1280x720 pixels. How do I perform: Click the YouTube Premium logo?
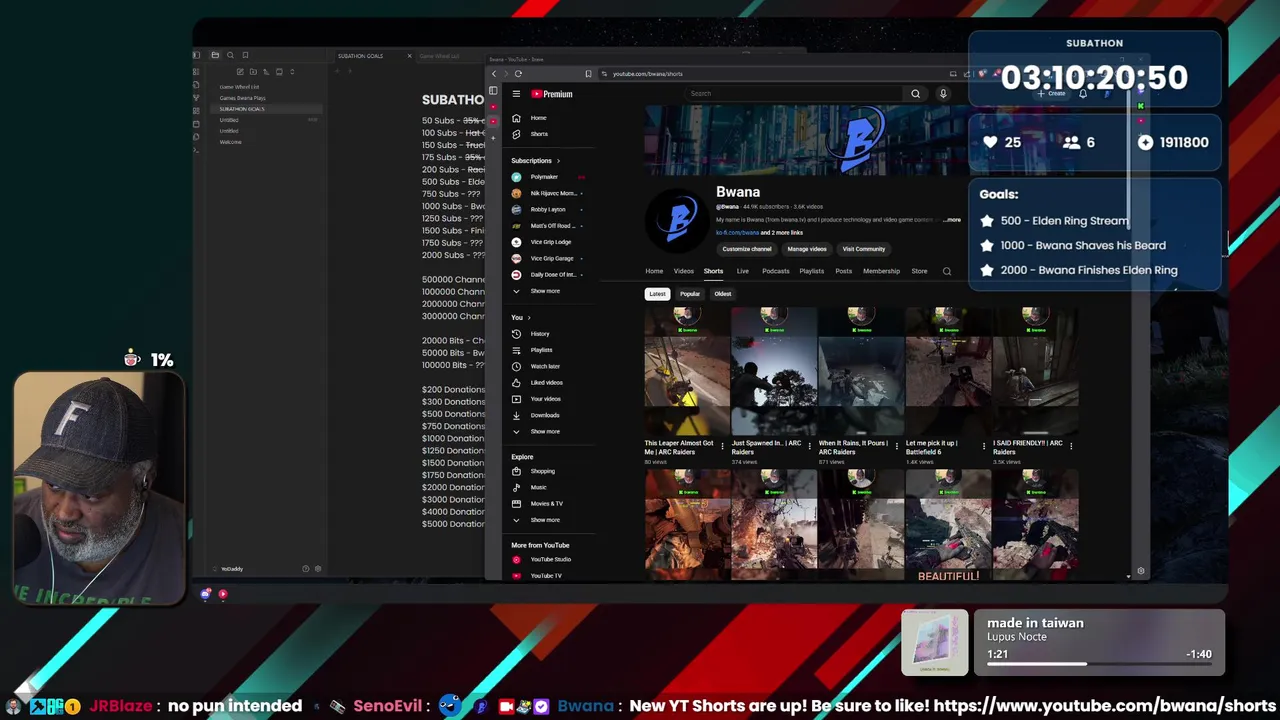[552, 94]
